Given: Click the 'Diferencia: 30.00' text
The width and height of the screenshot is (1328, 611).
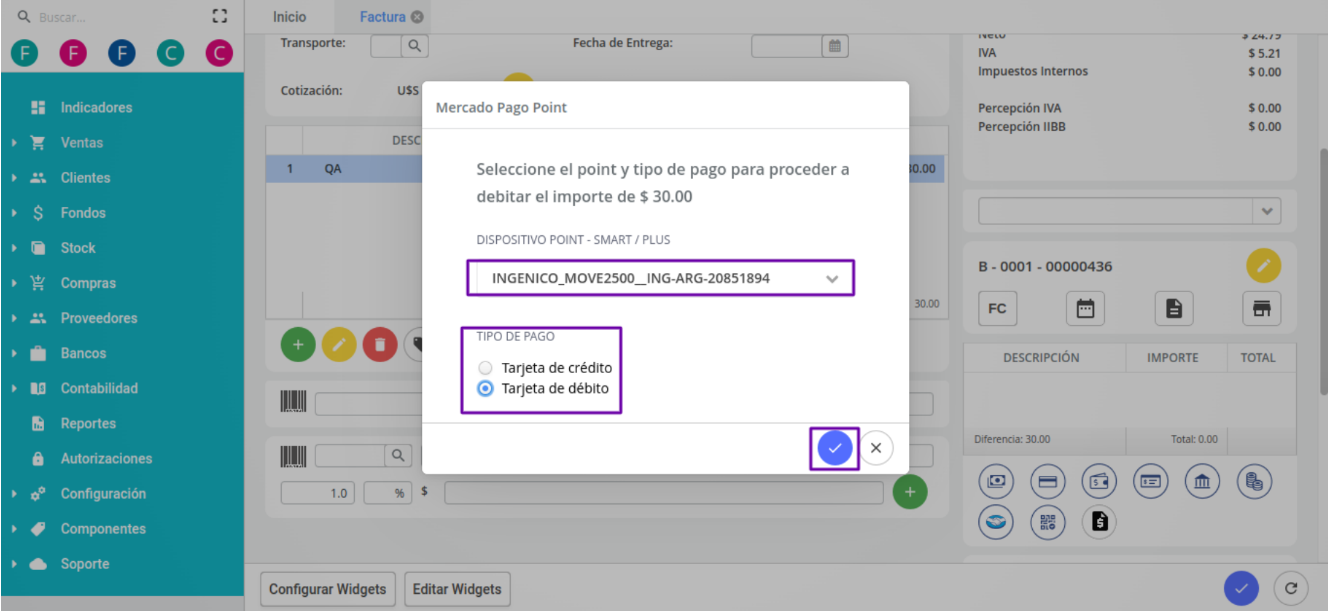Looking at the screenshot, I should click(1011, 439).
